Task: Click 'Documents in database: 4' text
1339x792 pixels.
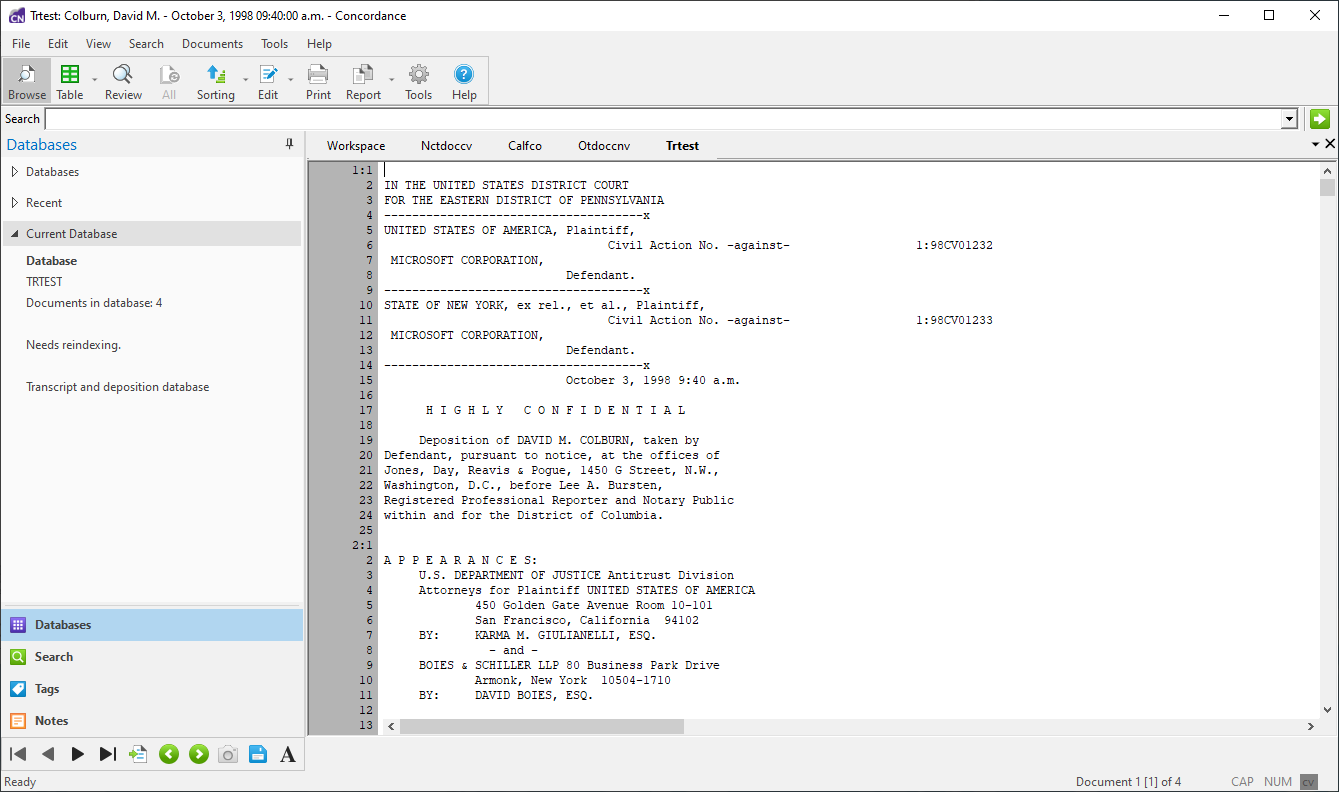Action: click(x=94, y=303)
